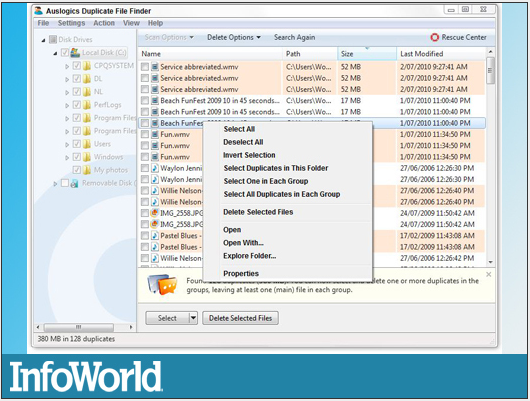Click audio icon of first Pastel Blues row
The width and height of the screenshot is (530, 401).
(x=155, y=236)
